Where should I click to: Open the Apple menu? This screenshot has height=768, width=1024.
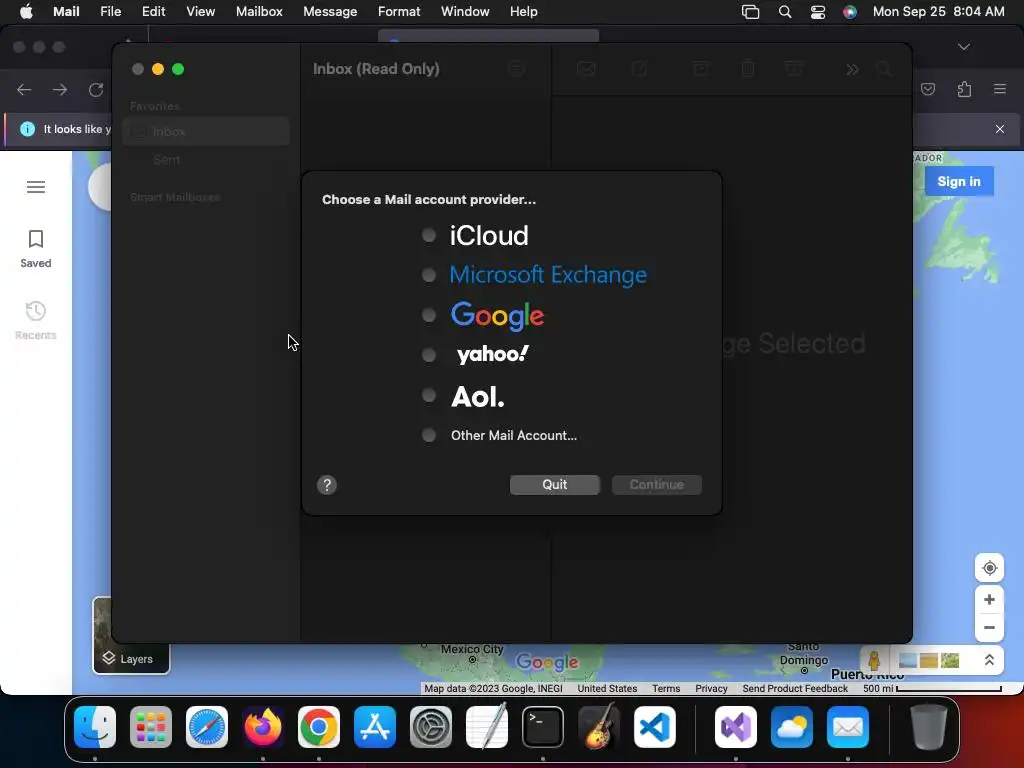pos(26,12)
